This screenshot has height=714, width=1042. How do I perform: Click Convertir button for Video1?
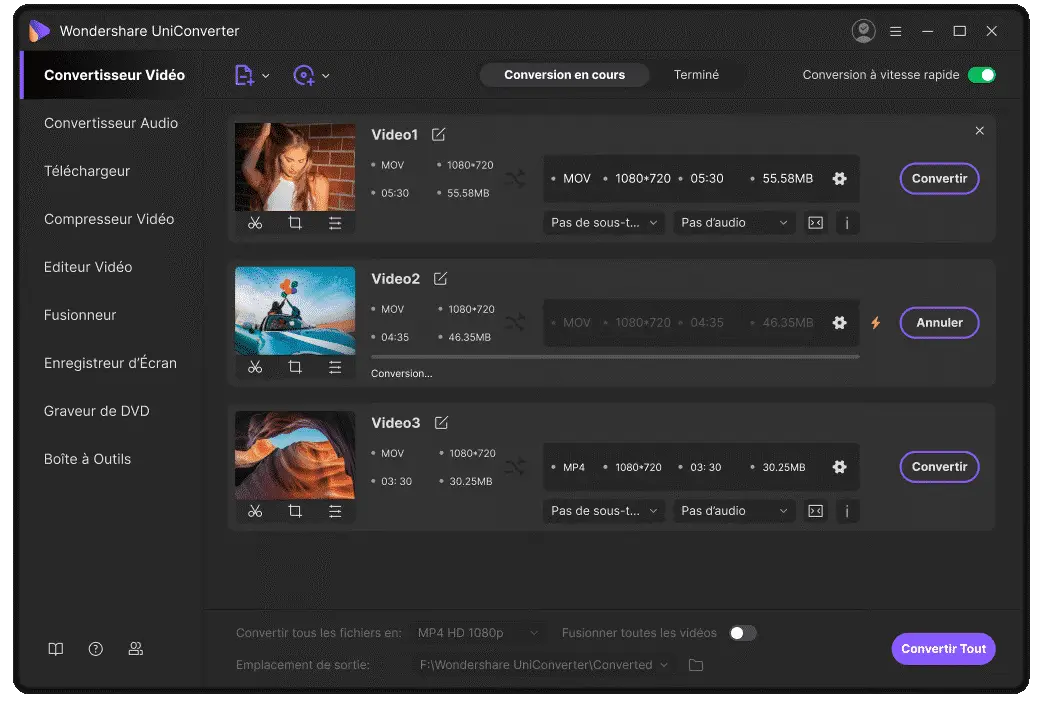(939, 178)
